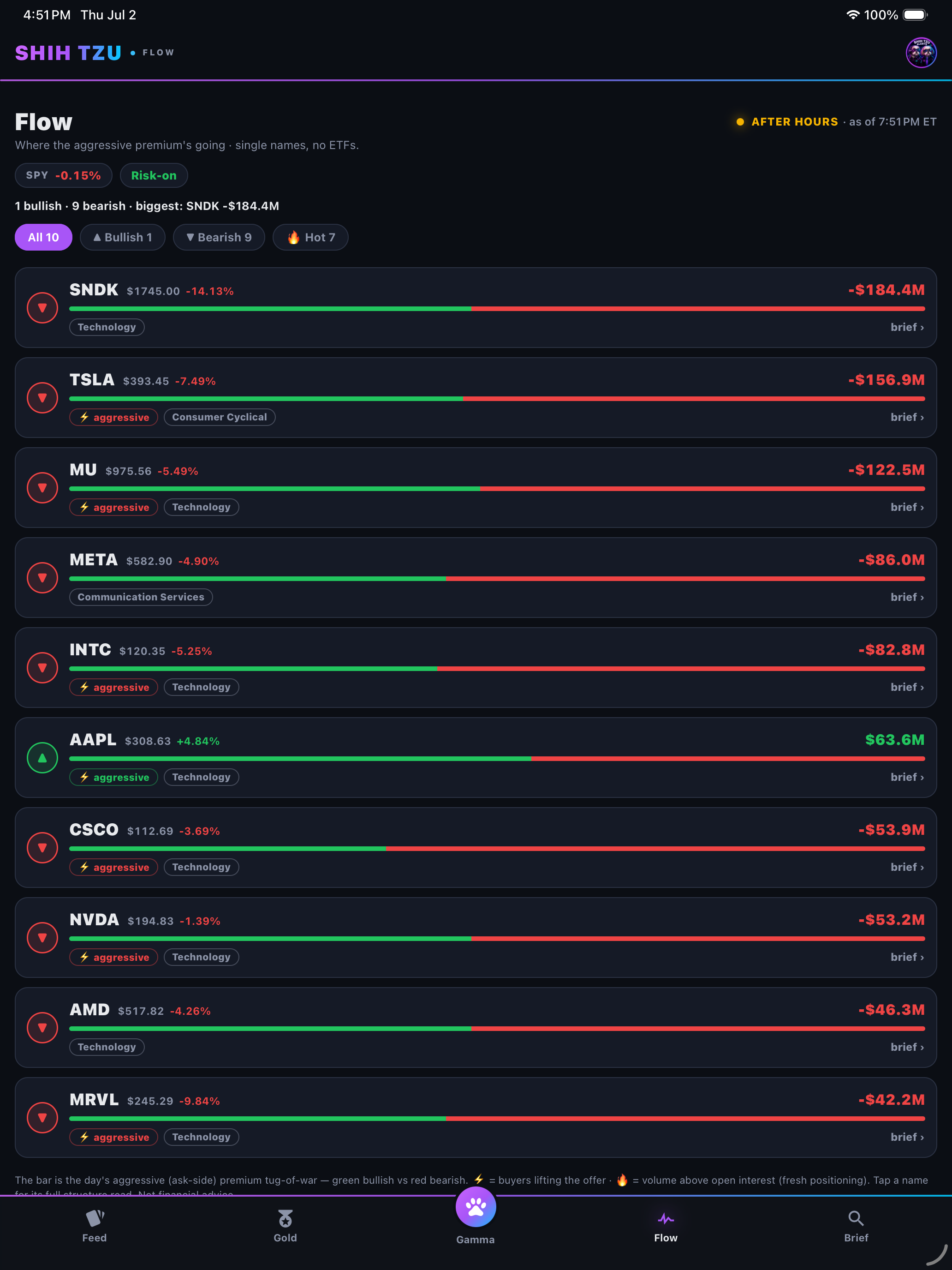The height and width of the screenshot is (1270, 952).
Task: Show all 10 flow names
Action: coord(44,237)
